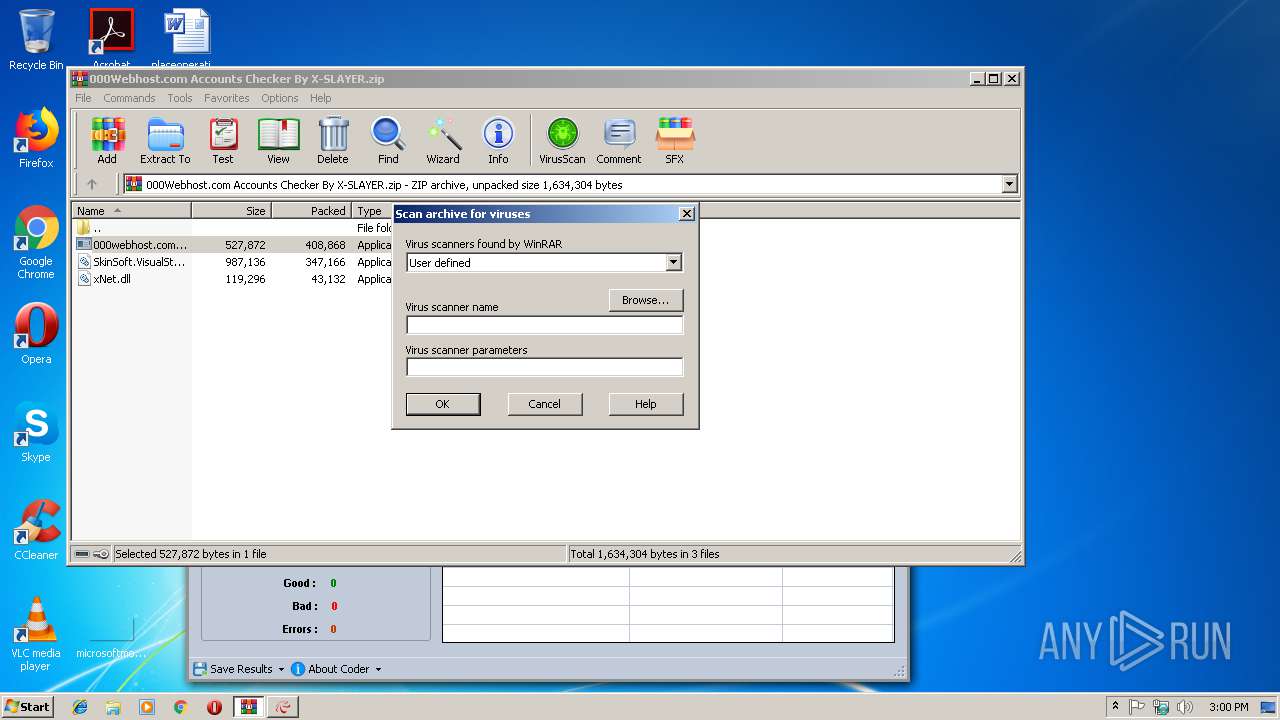Click the Windows Media Player taskbar icon
The height and width of the screenshot is (720, 1280).
tap(147, 707)
